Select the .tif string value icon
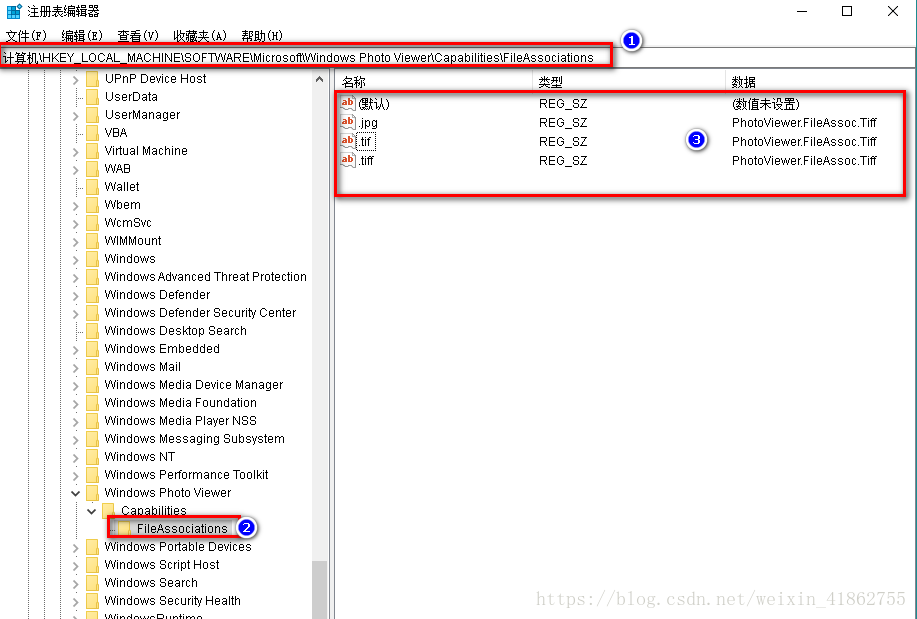 (348, 141)
